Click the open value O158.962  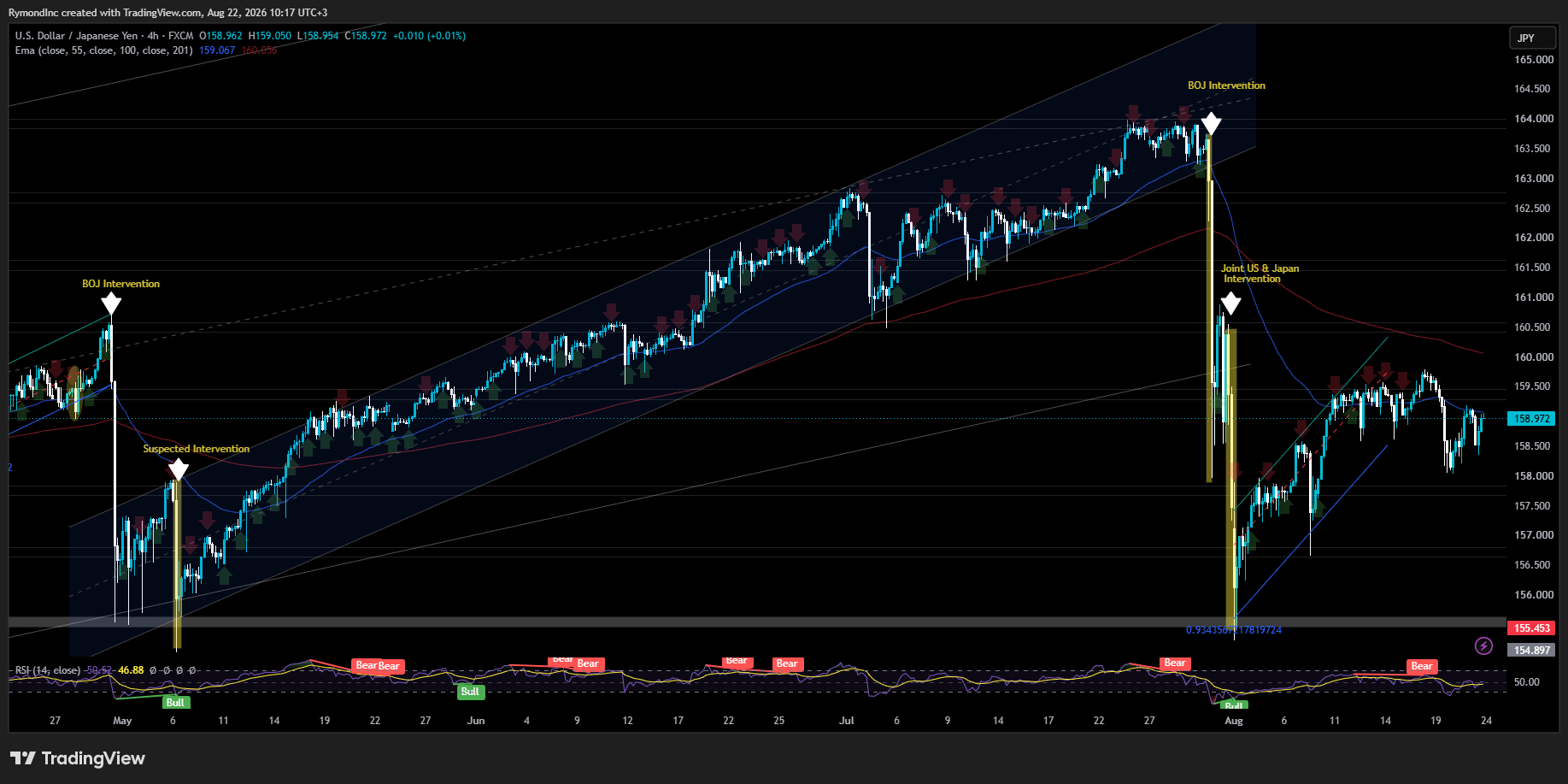221,36
